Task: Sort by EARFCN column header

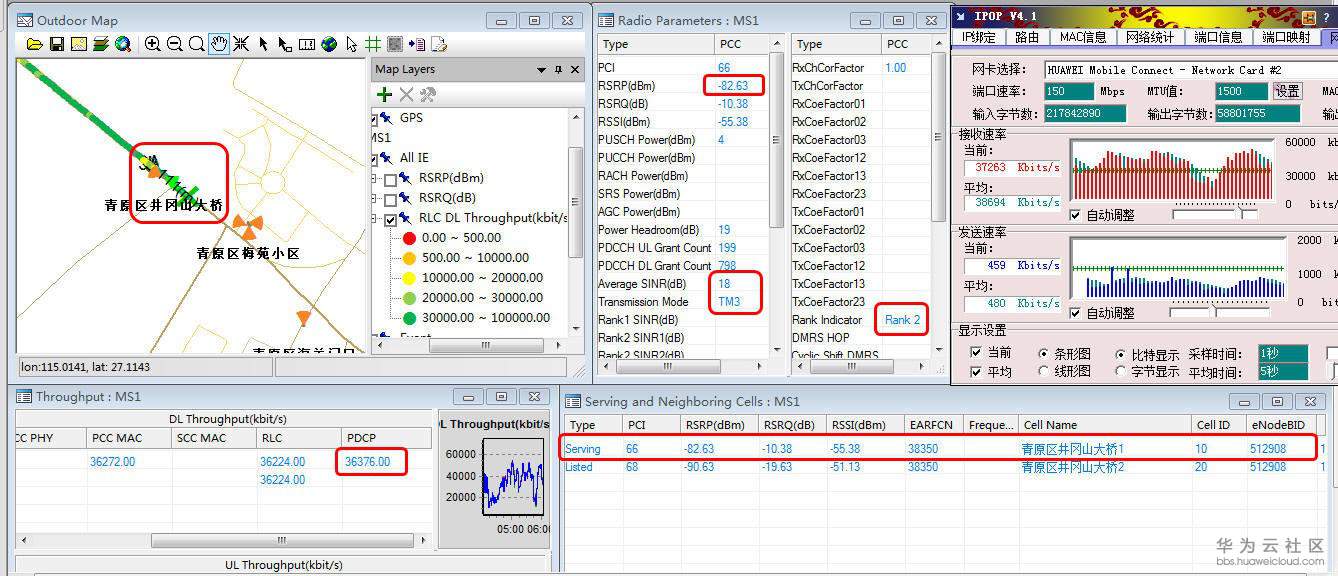Action: coord(934,425)
